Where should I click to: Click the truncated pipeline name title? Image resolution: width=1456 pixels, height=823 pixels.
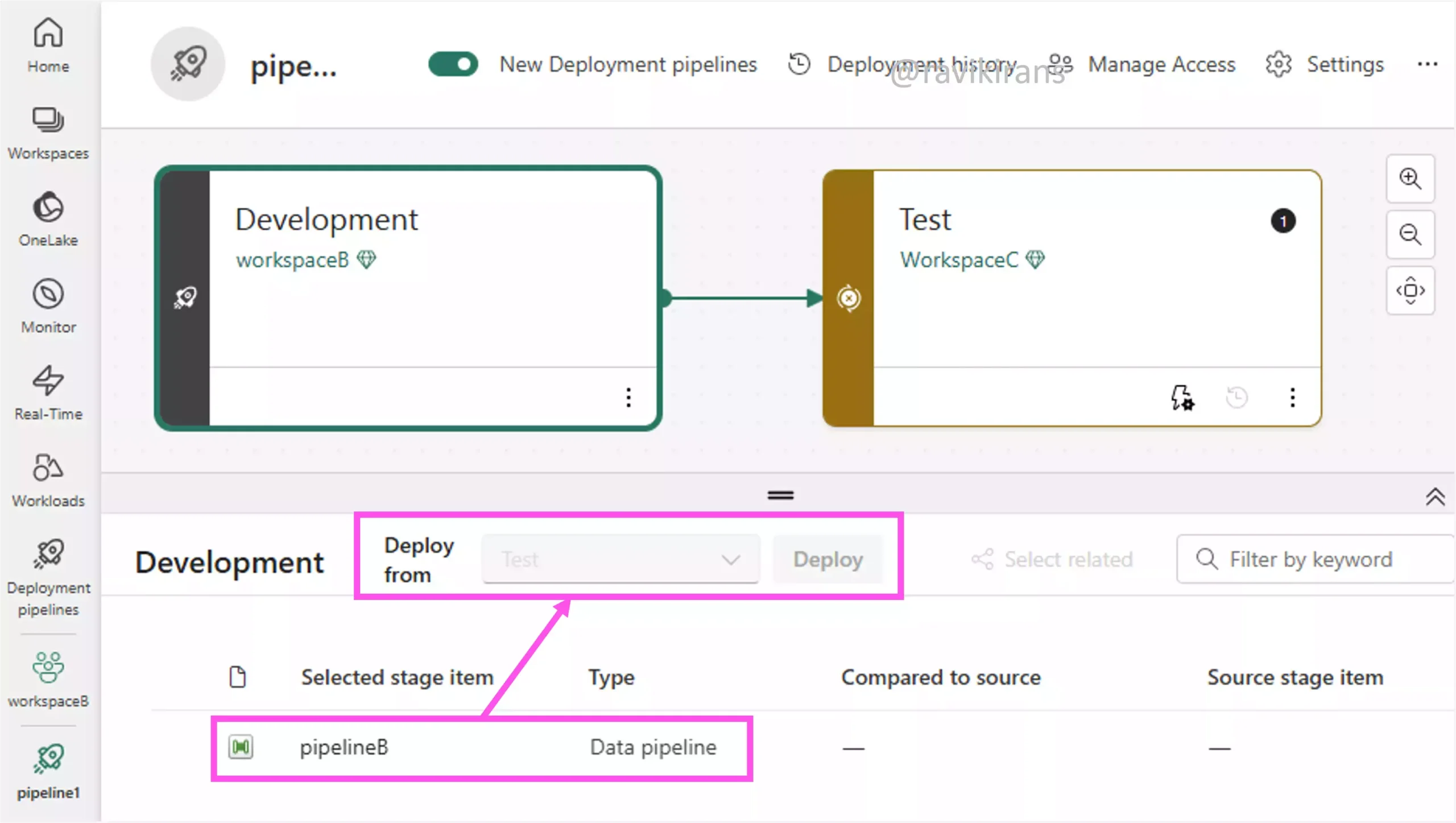click(x=293, y=67)
